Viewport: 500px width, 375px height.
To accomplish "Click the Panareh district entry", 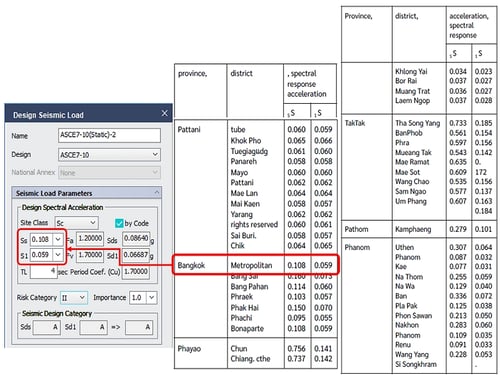I will point(244,161).
